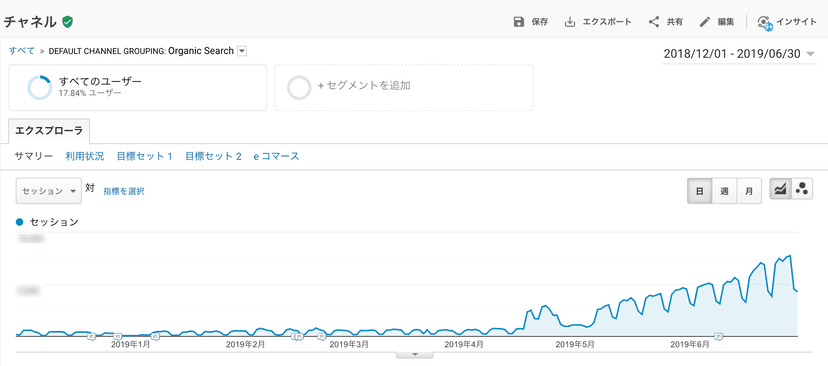Open the Organic Search channel dropdown arrow
This screenshot has height=366, width=828.
pos(242,51)
